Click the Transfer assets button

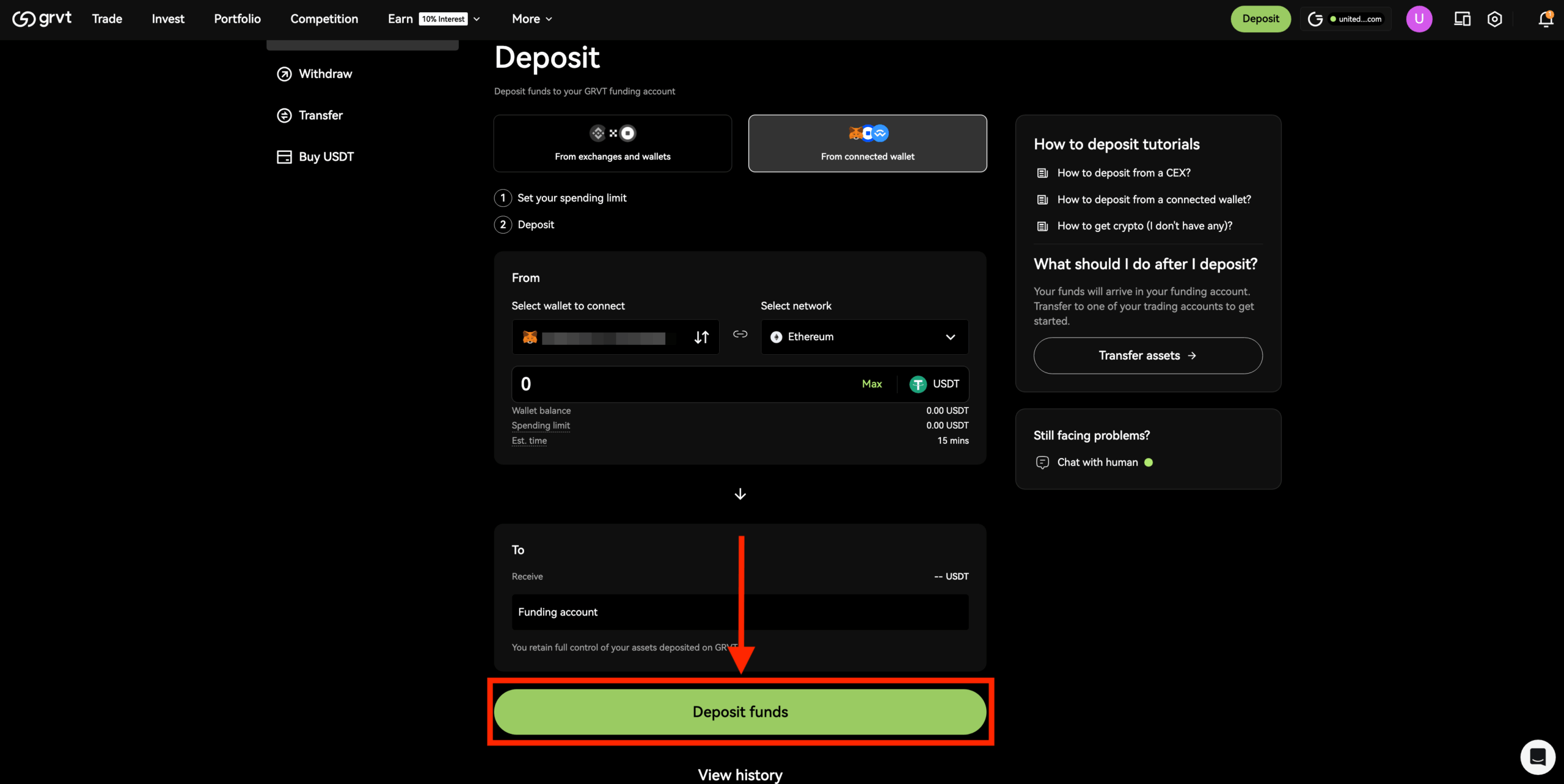[1147, 355]
